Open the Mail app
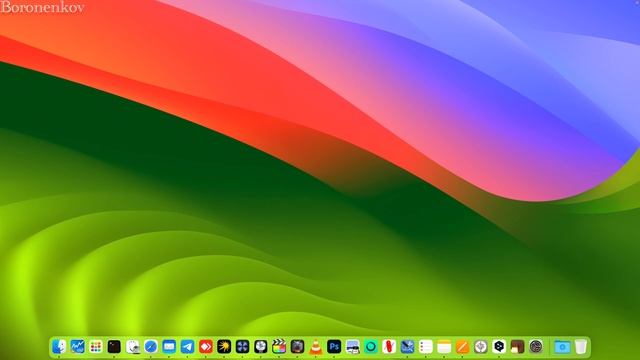The image size is (640, 360). (169, 347)
